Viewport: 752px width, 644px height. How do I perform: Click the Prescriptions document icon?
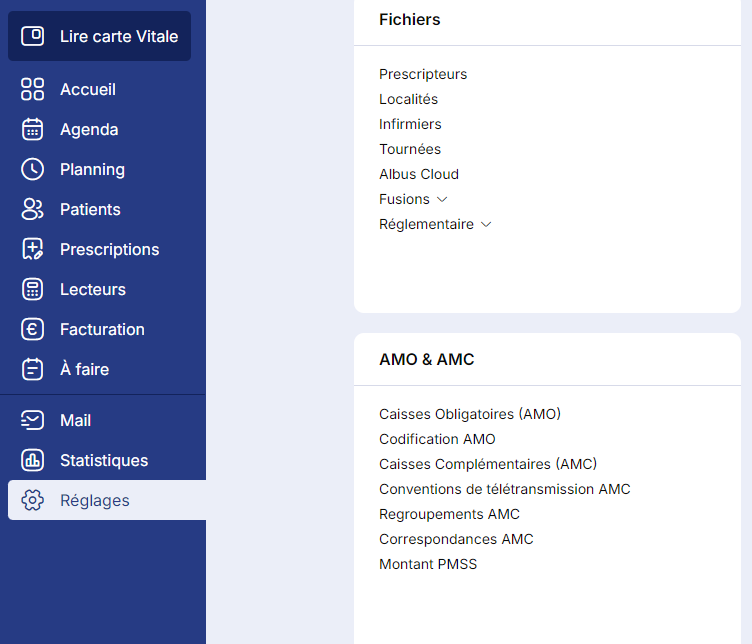tap(33, 249)
